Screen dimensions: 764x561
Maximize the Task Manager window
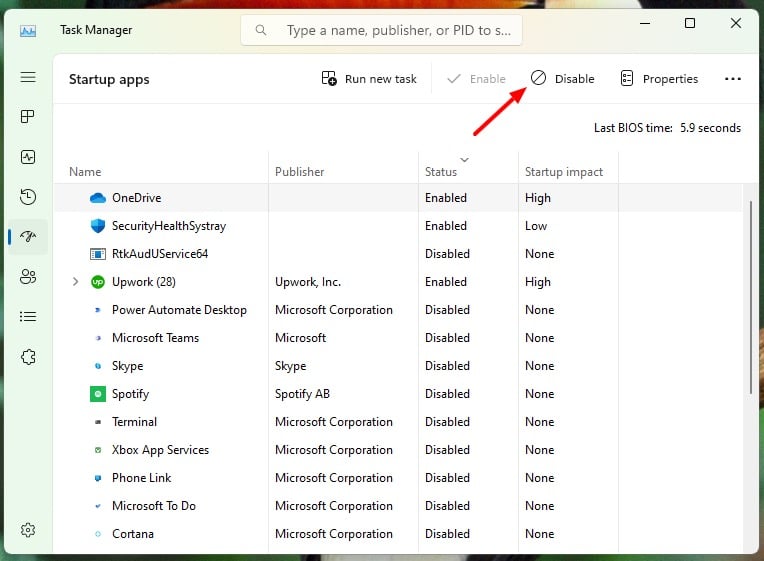(x=689, y=23)
